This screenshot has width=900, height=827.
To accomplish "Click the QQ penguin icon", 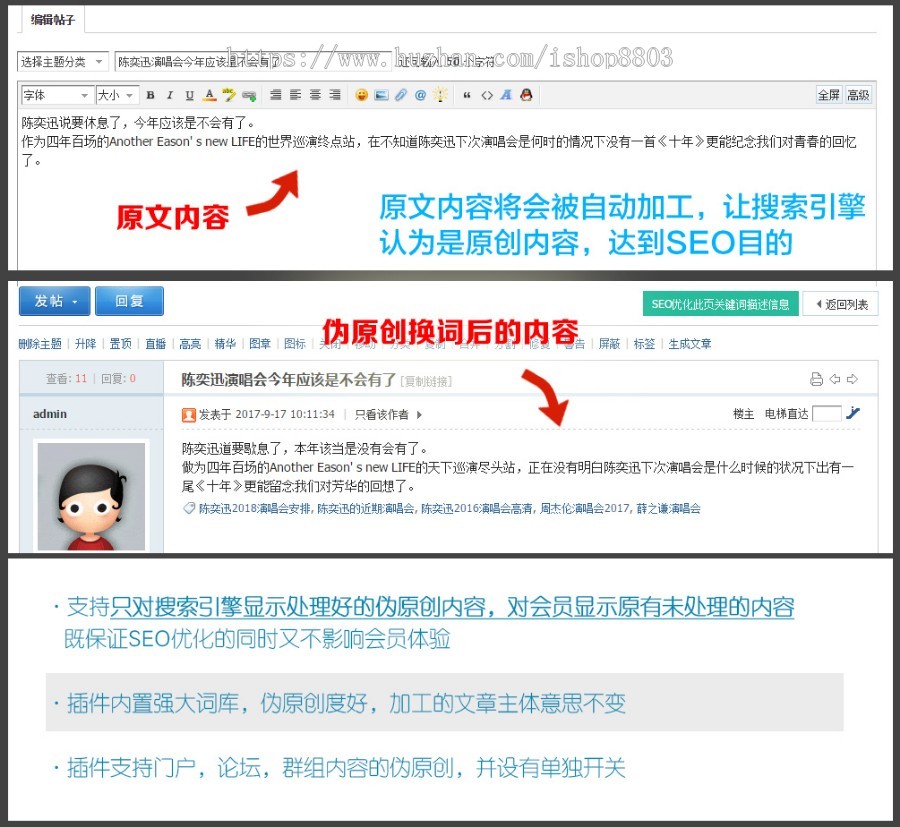I will coord(526,95).
